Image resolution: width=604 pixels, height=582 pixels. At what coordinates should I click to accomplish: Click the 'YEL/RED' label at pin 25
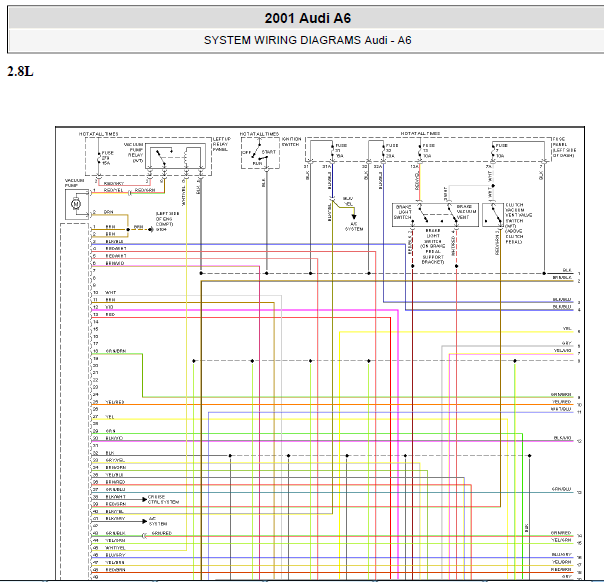coord(115,402)
